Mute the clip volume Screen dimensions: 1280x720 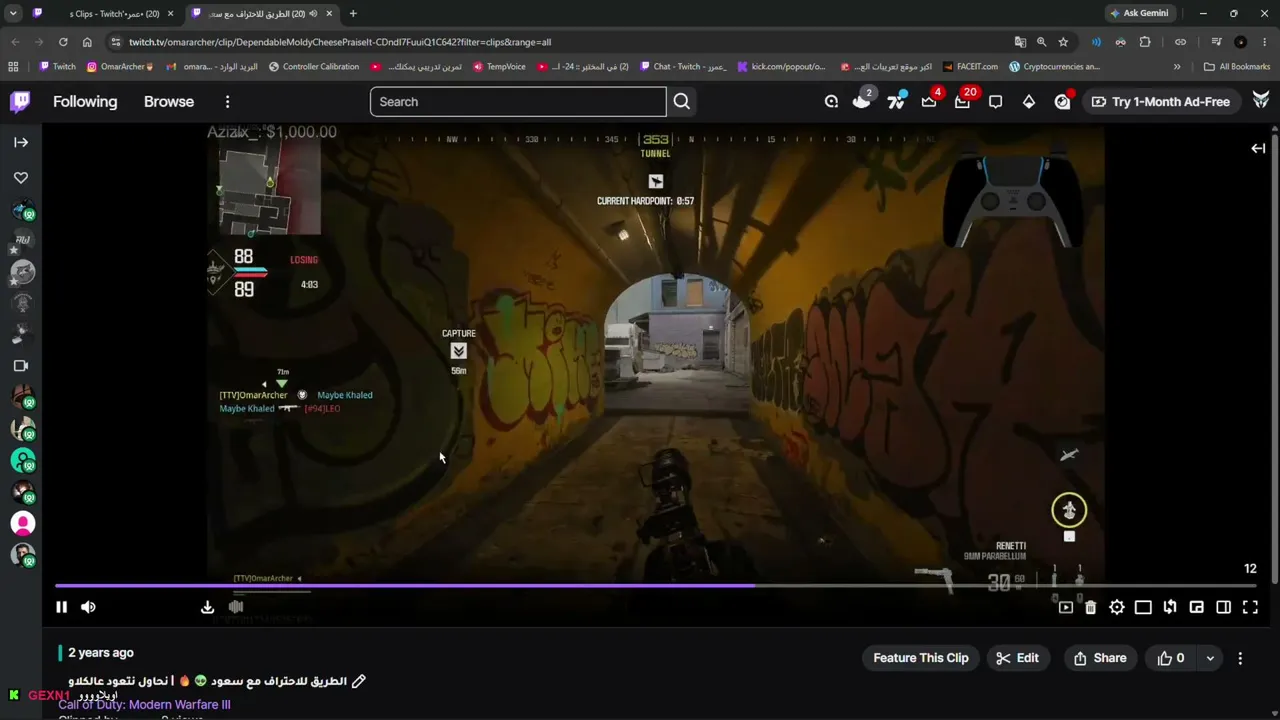click(88, 607)
